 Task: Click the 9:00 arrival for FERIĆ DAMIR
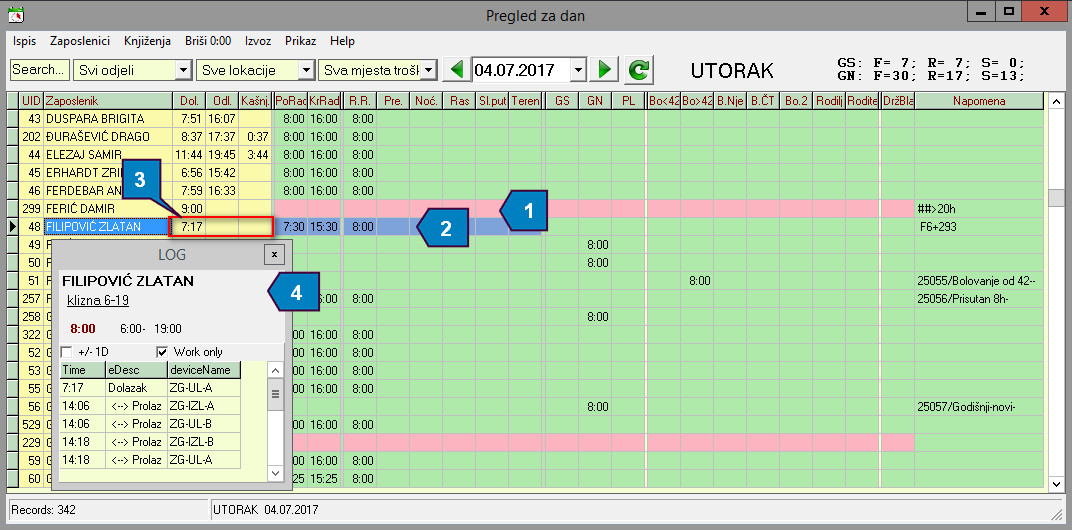(188, 208)
